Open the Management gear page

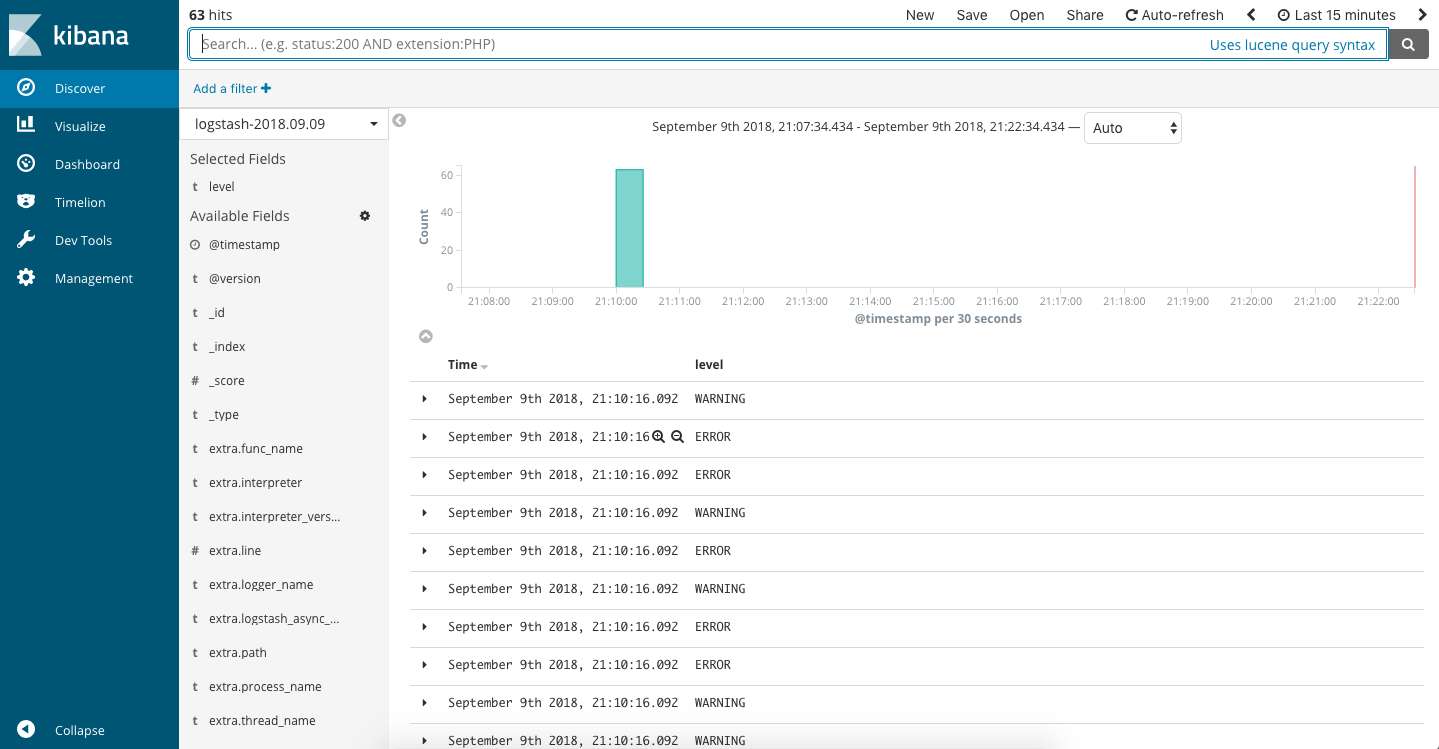27,278
